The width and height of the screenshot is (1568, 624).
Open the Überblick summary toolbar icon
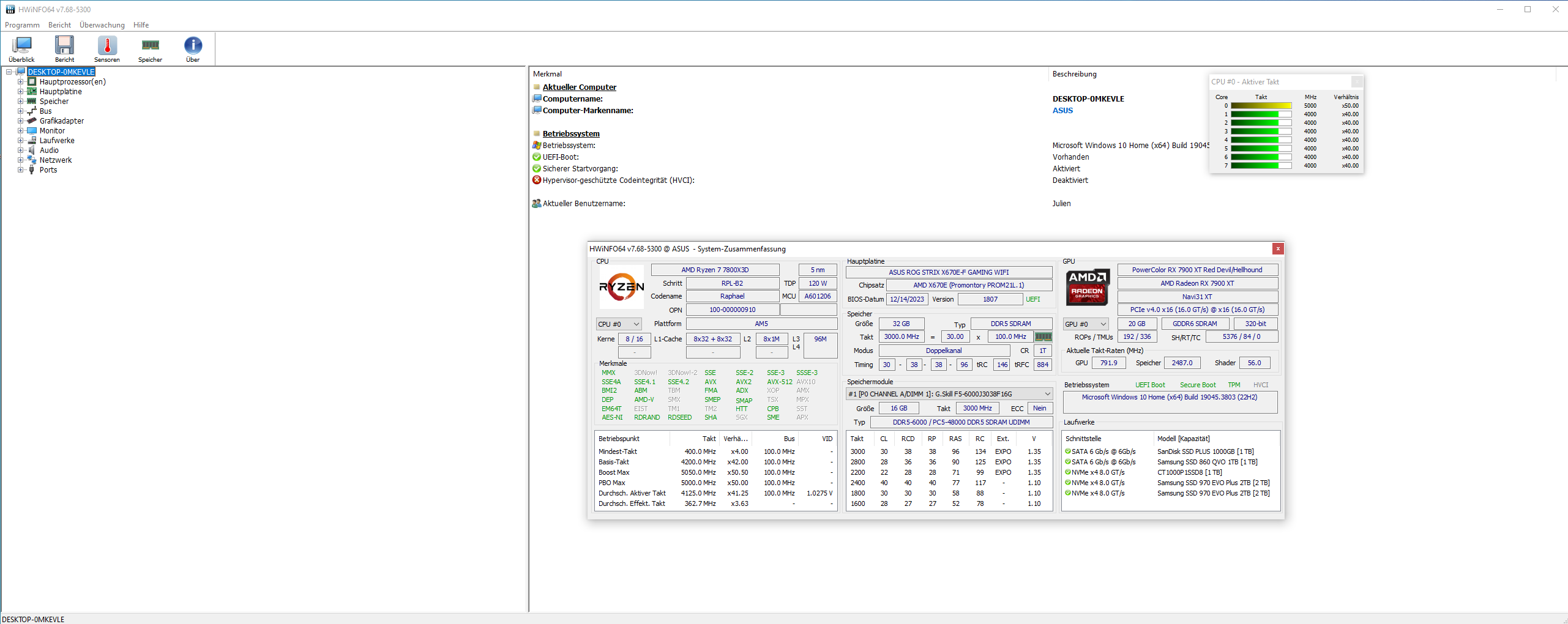[22, 45]
